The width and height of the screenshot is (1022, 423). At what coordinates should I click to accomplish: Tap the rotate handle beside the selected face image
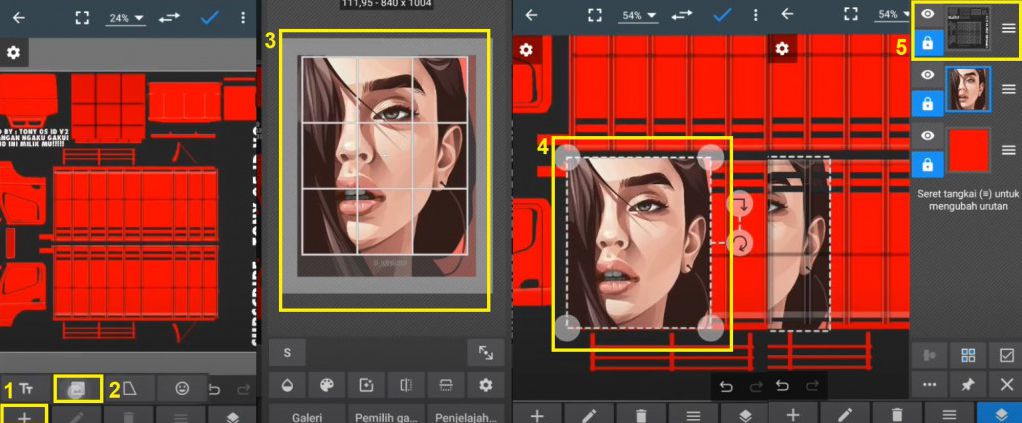click(740, 244)
